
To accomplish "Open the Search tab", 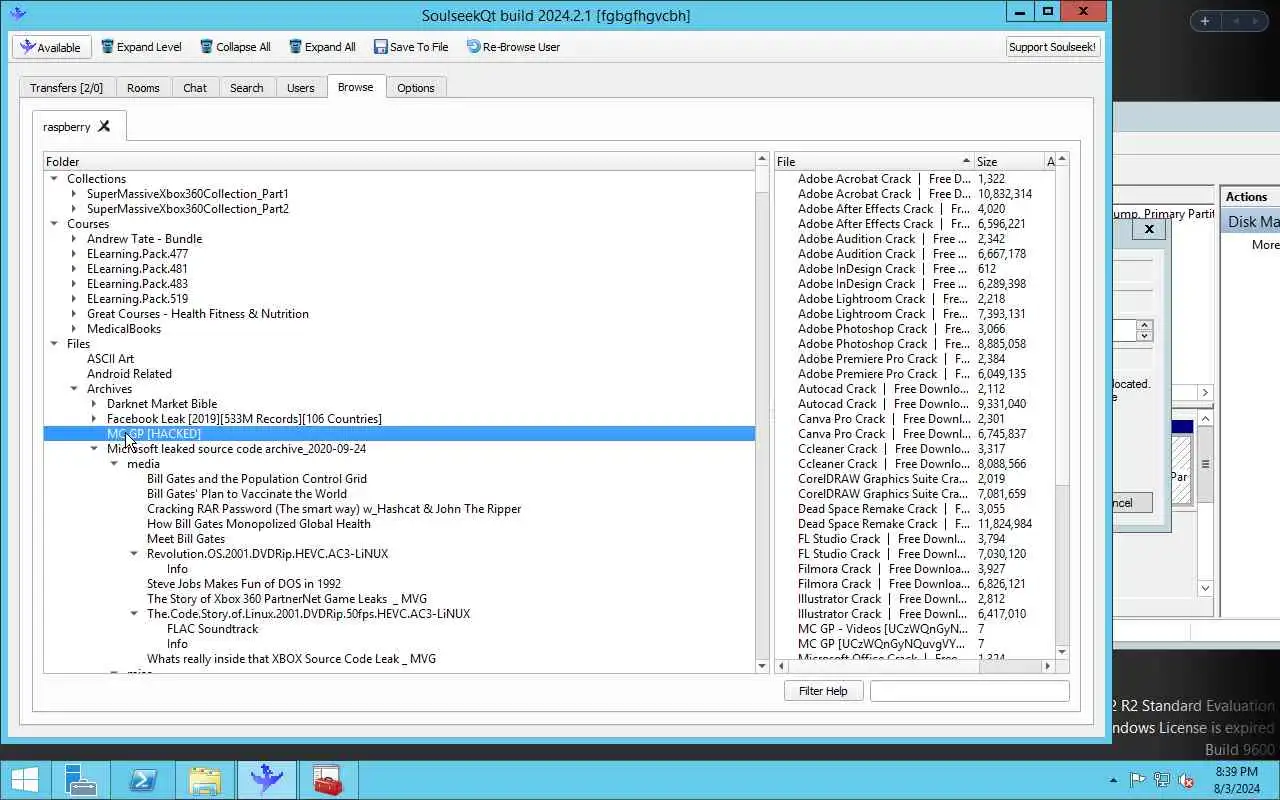I will (247, 88).
